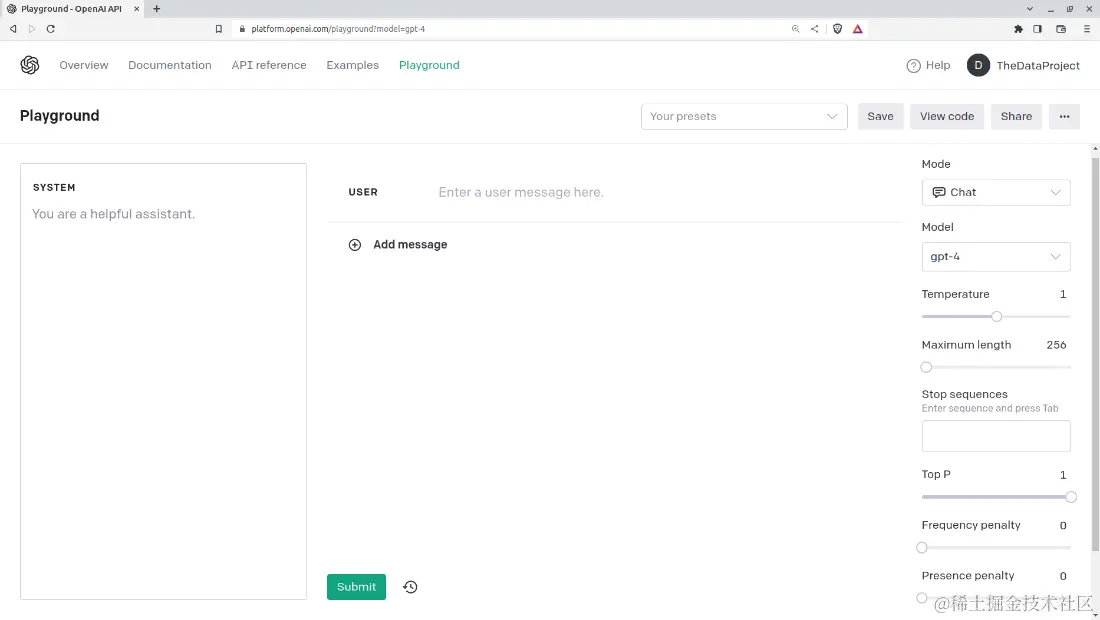Open the extensions puzzle icon
Screen dimensions: 1100x620
[1018, 29]
